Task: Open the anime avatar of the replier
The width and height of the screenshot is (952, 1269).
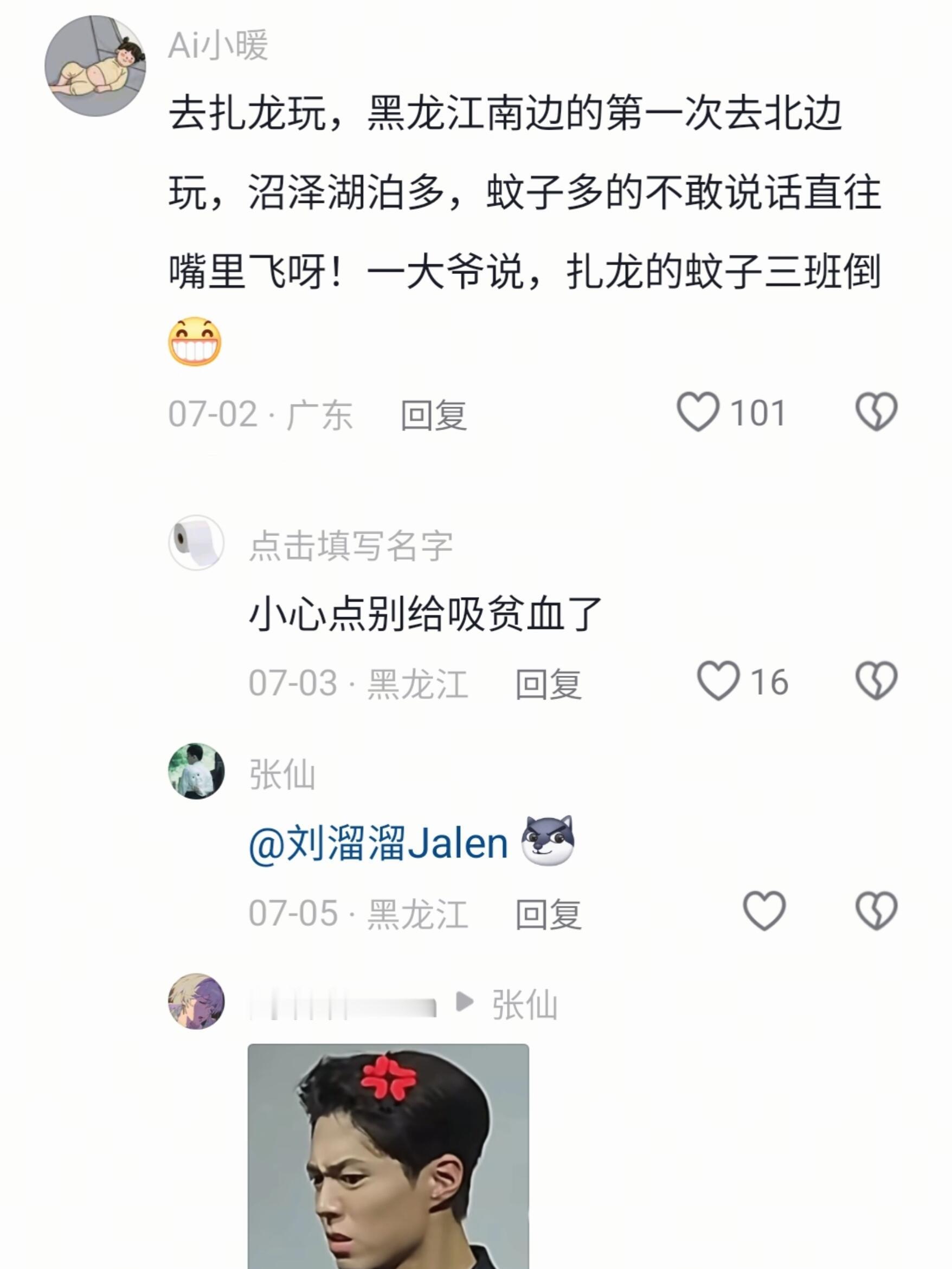Action: [x=196, y=1001]
